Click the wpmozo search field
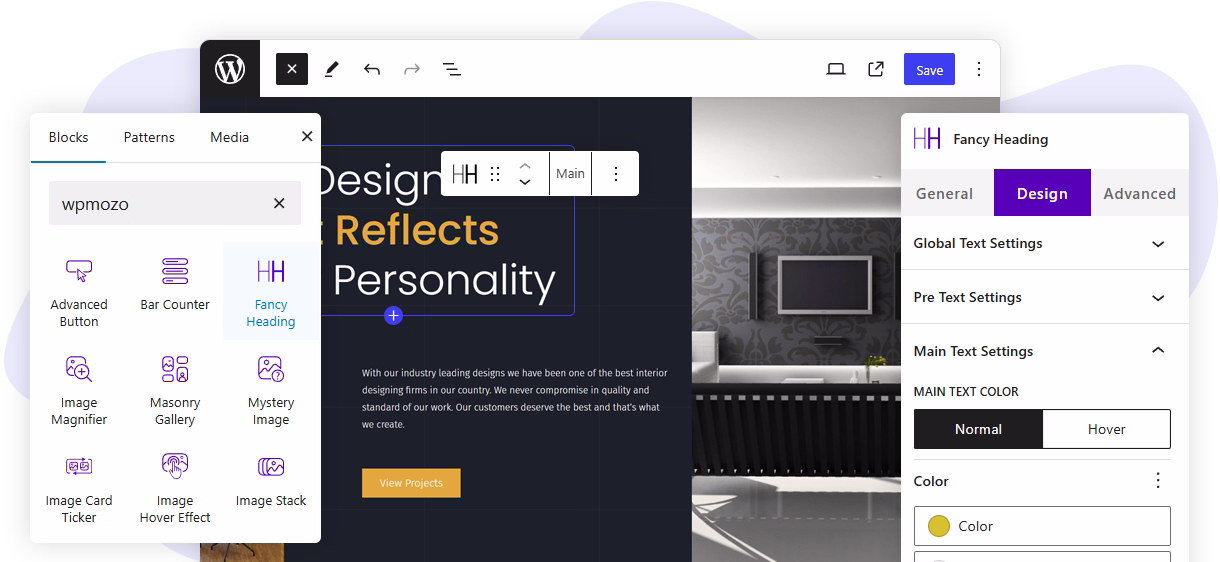The image size is (1220, 562). [160, 204]
